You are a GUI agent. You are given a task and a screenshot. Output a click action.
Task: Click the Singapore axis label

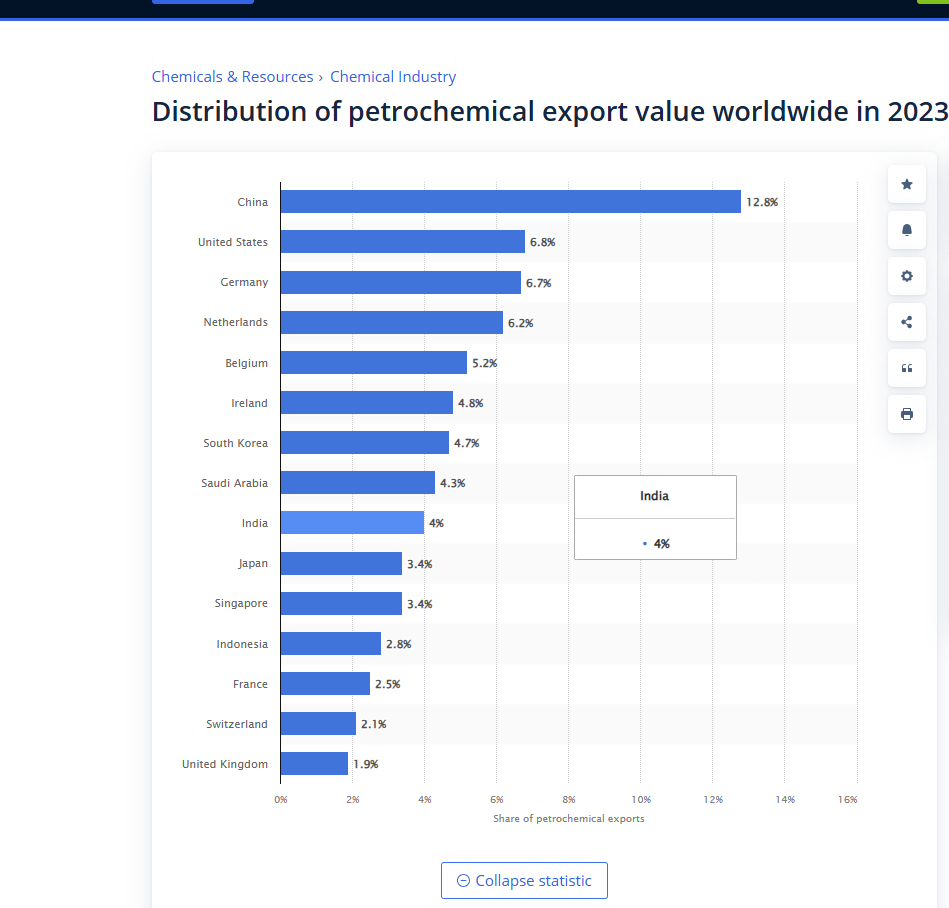coord(241,604)
